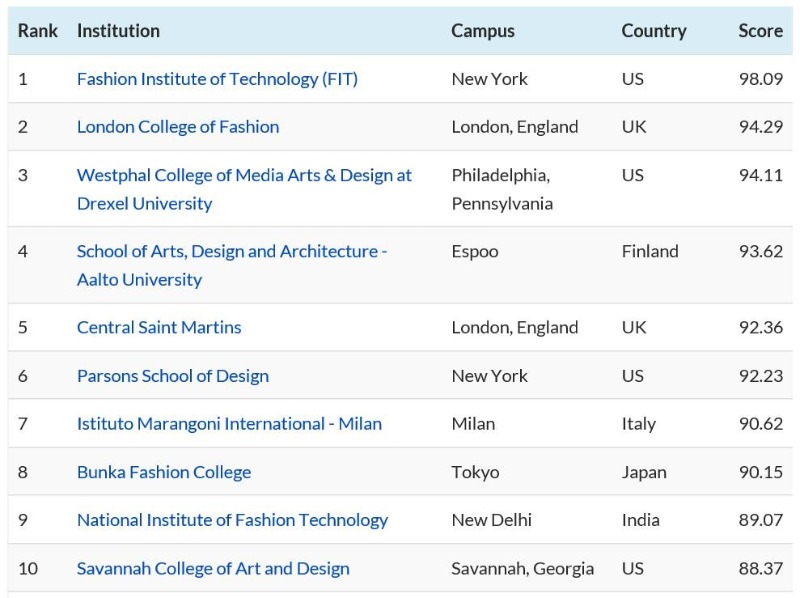
Task: Click the New Delhi campus cell
Action: click(x=492, y=520)
